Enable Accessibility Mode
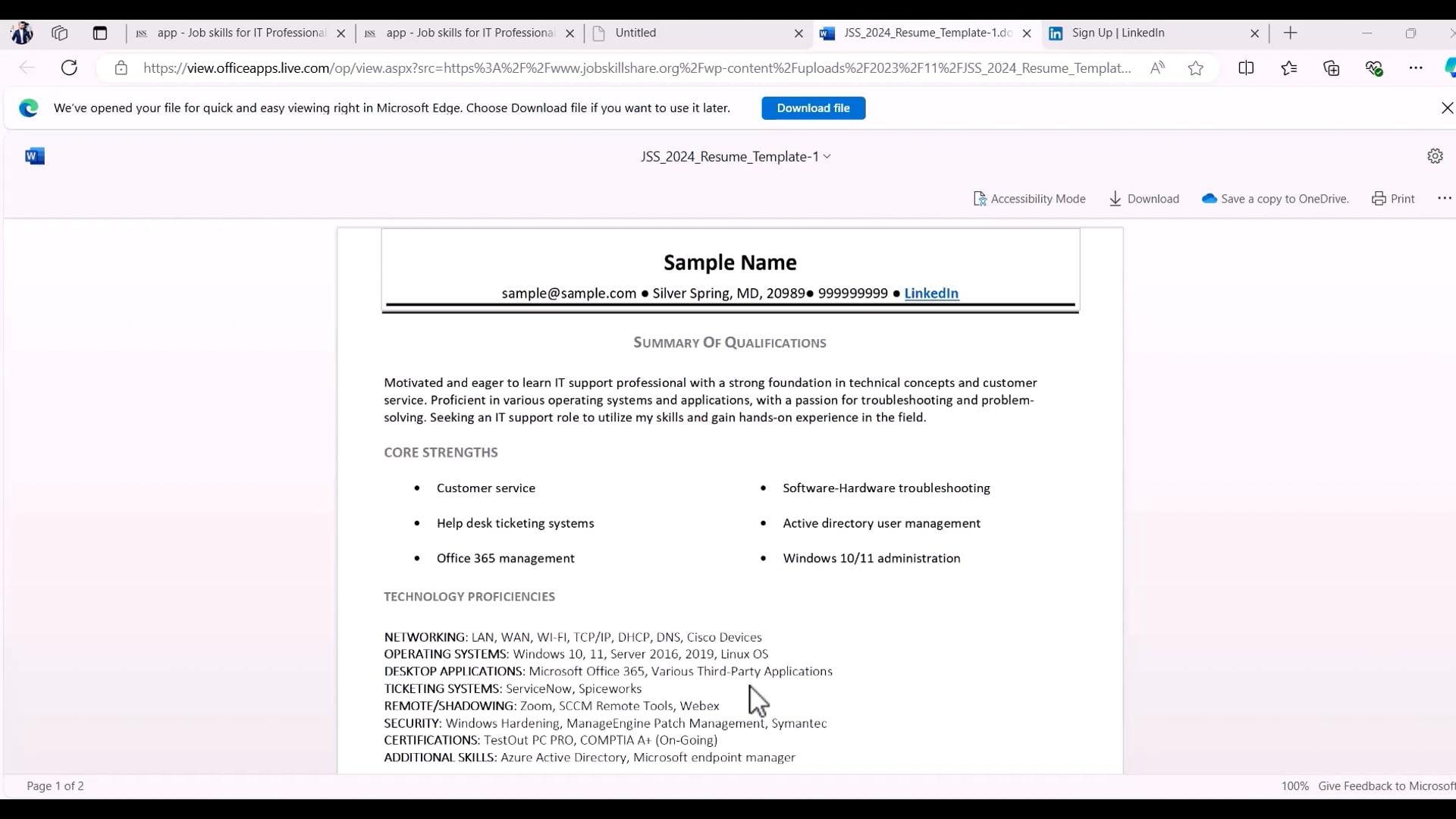The width and height of the screenshot is (1456, 819). [x=1029, y=199]
